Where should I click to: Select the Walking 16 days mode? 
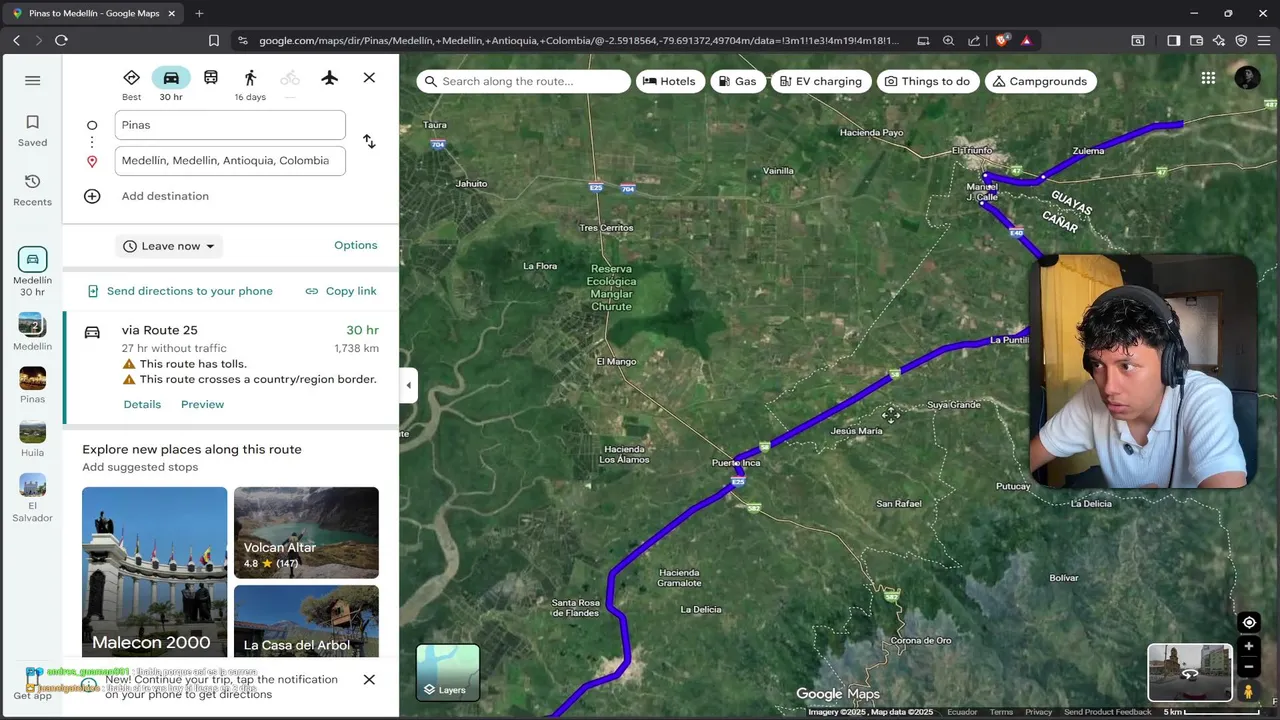250,85
